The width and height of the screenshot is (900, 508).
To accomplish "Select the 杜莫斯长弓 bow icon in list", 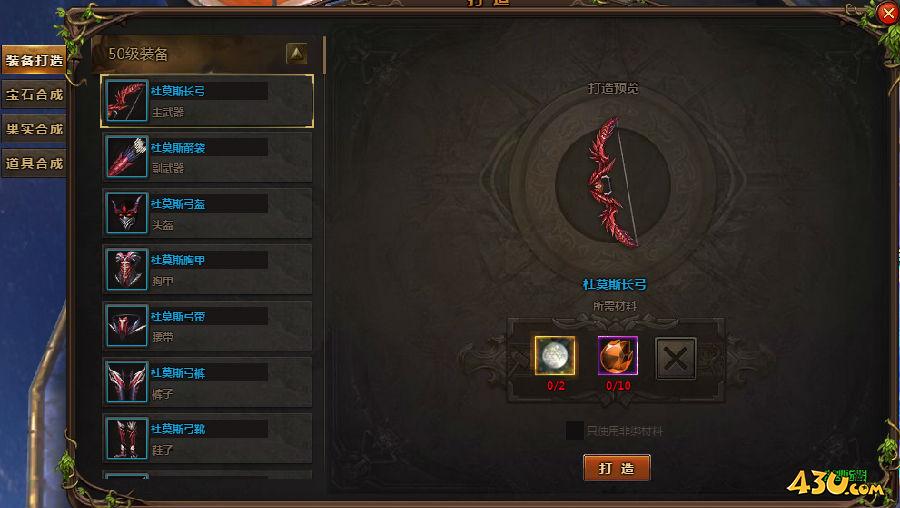I will coord(126,100).
